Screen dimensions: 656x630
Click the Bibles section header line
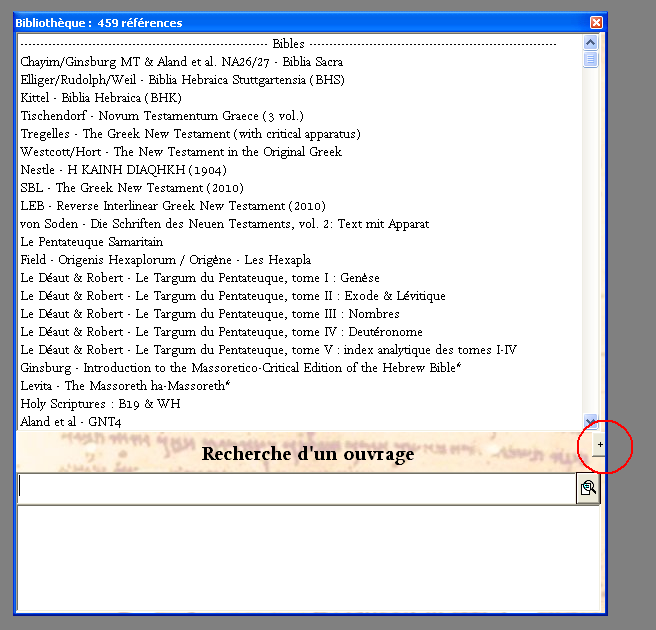tap(288, 44)
